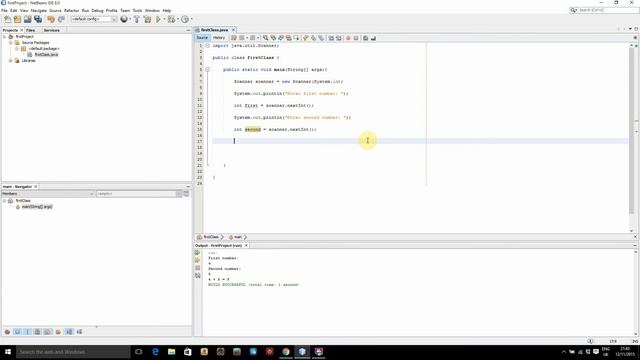Click the New File toolbar icon

pyautogui.click(x=7, y=19)
